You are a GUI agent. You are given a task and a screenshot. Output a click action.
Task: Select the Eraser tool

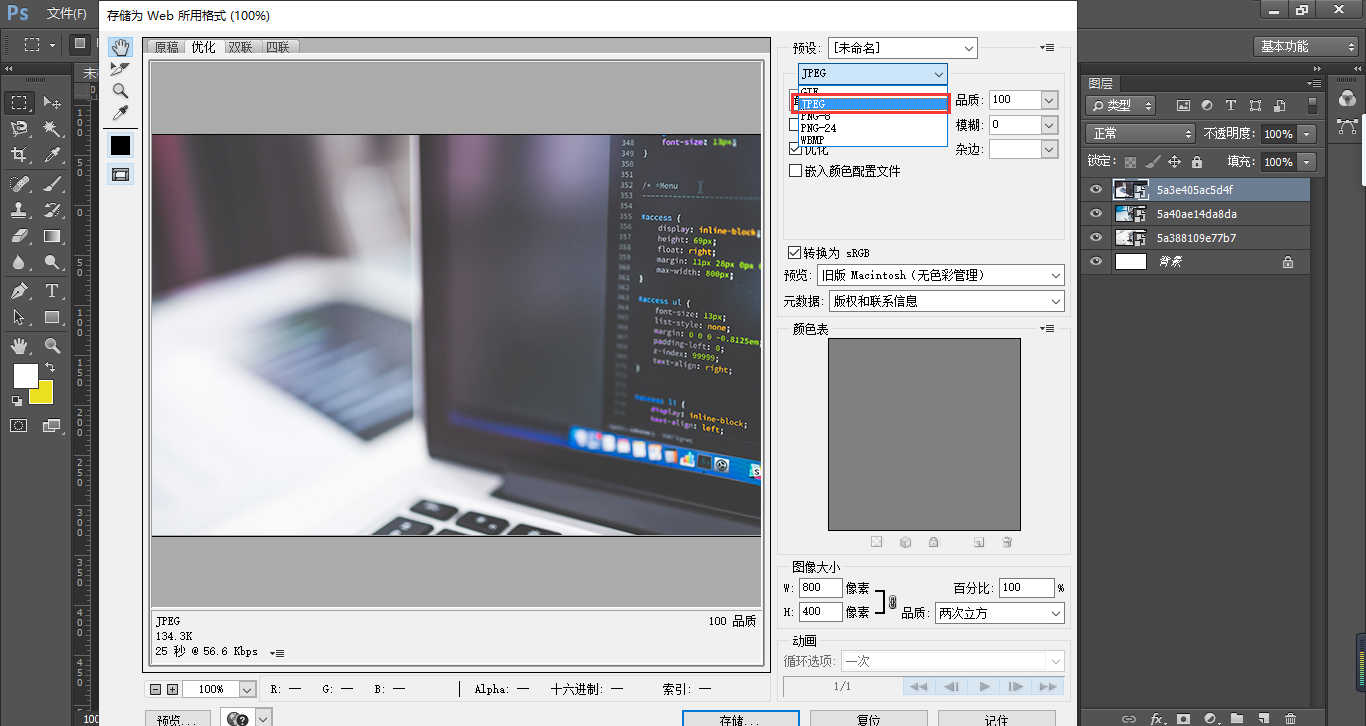pyautogui.click(x=19, y=236)
